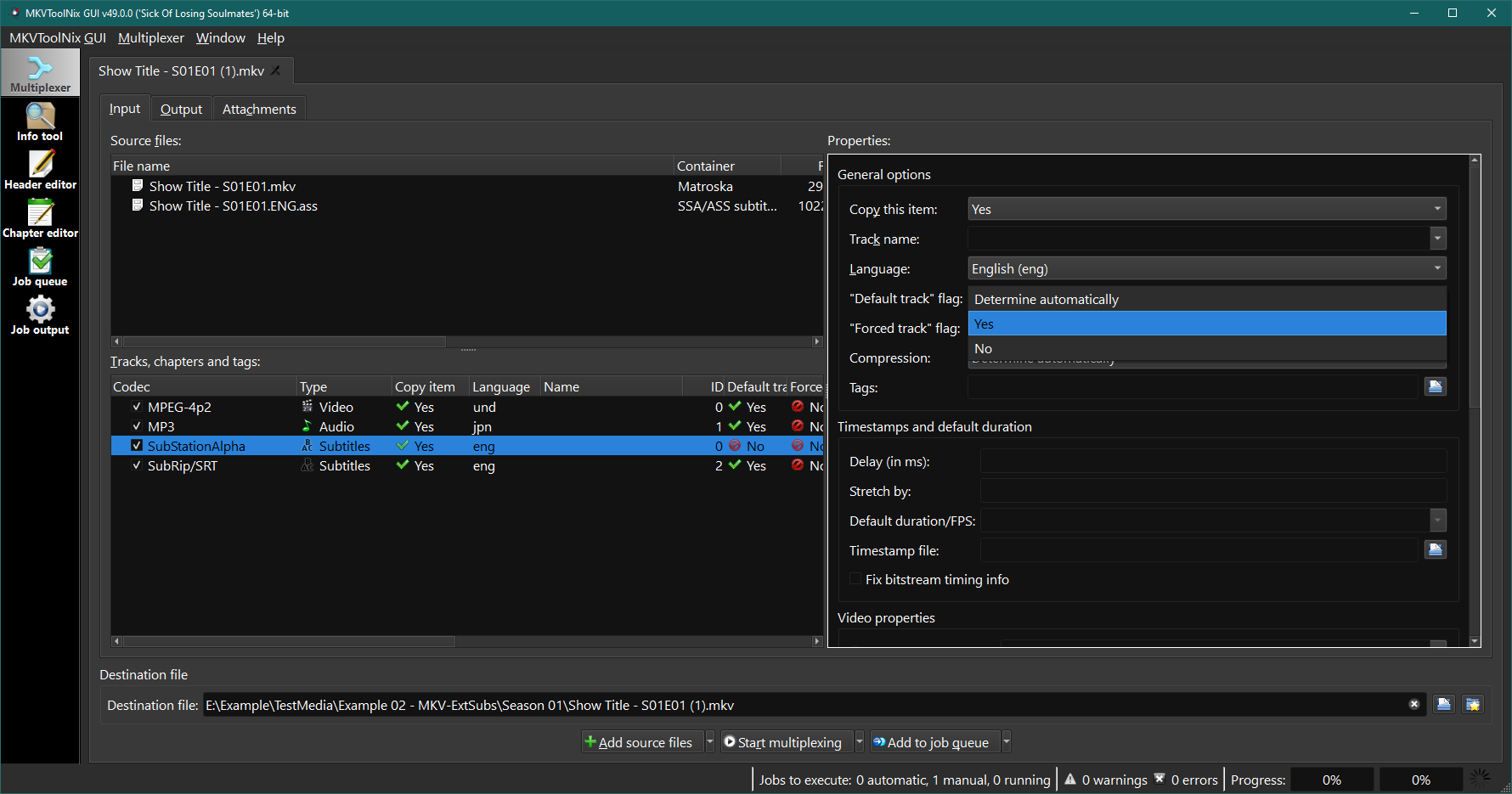Select No in default track flag list
Screen dimensions: 1512x794
(x=1206, y=348)
